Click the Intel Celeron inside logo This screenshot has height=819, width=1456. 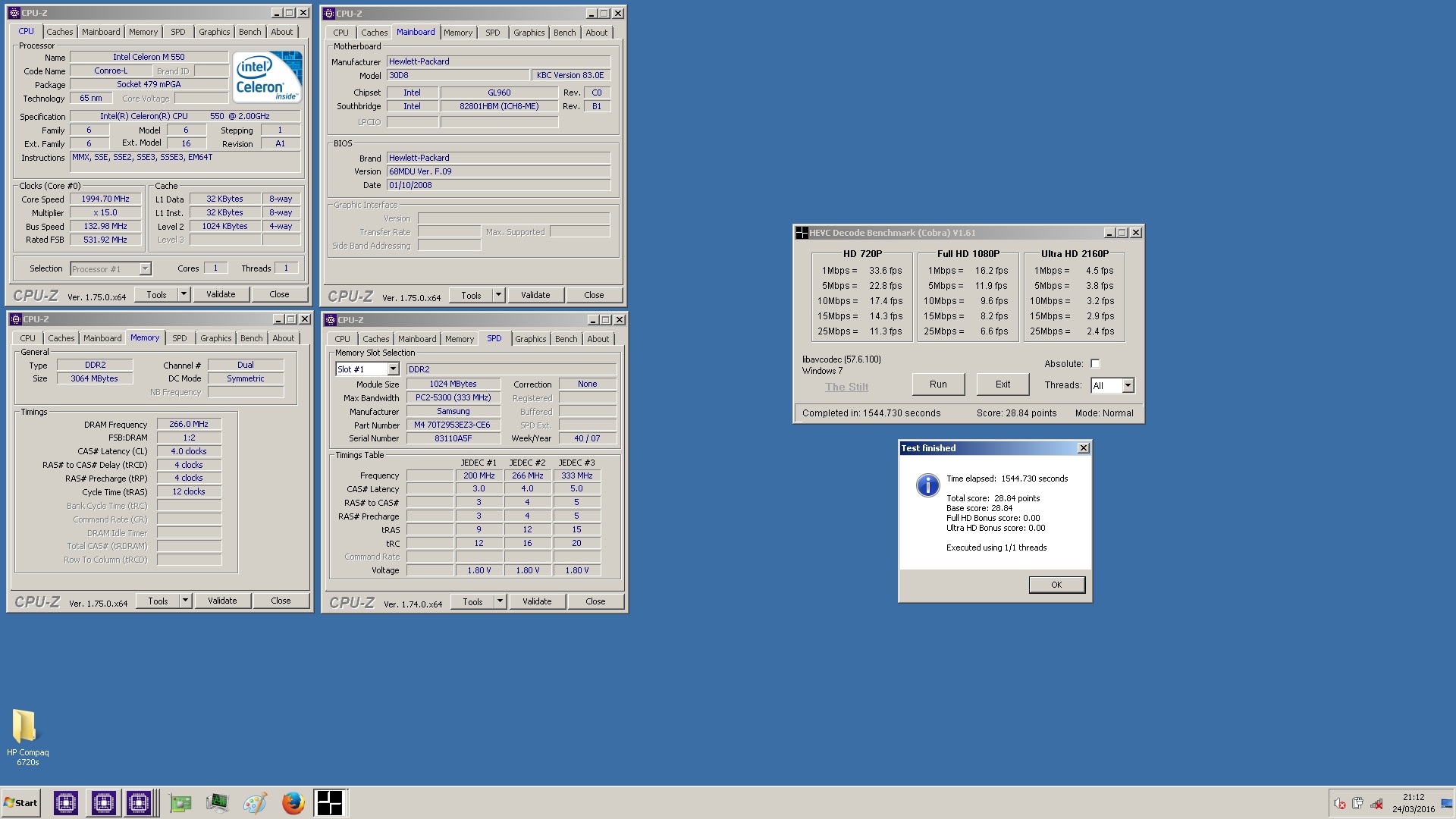267,76
